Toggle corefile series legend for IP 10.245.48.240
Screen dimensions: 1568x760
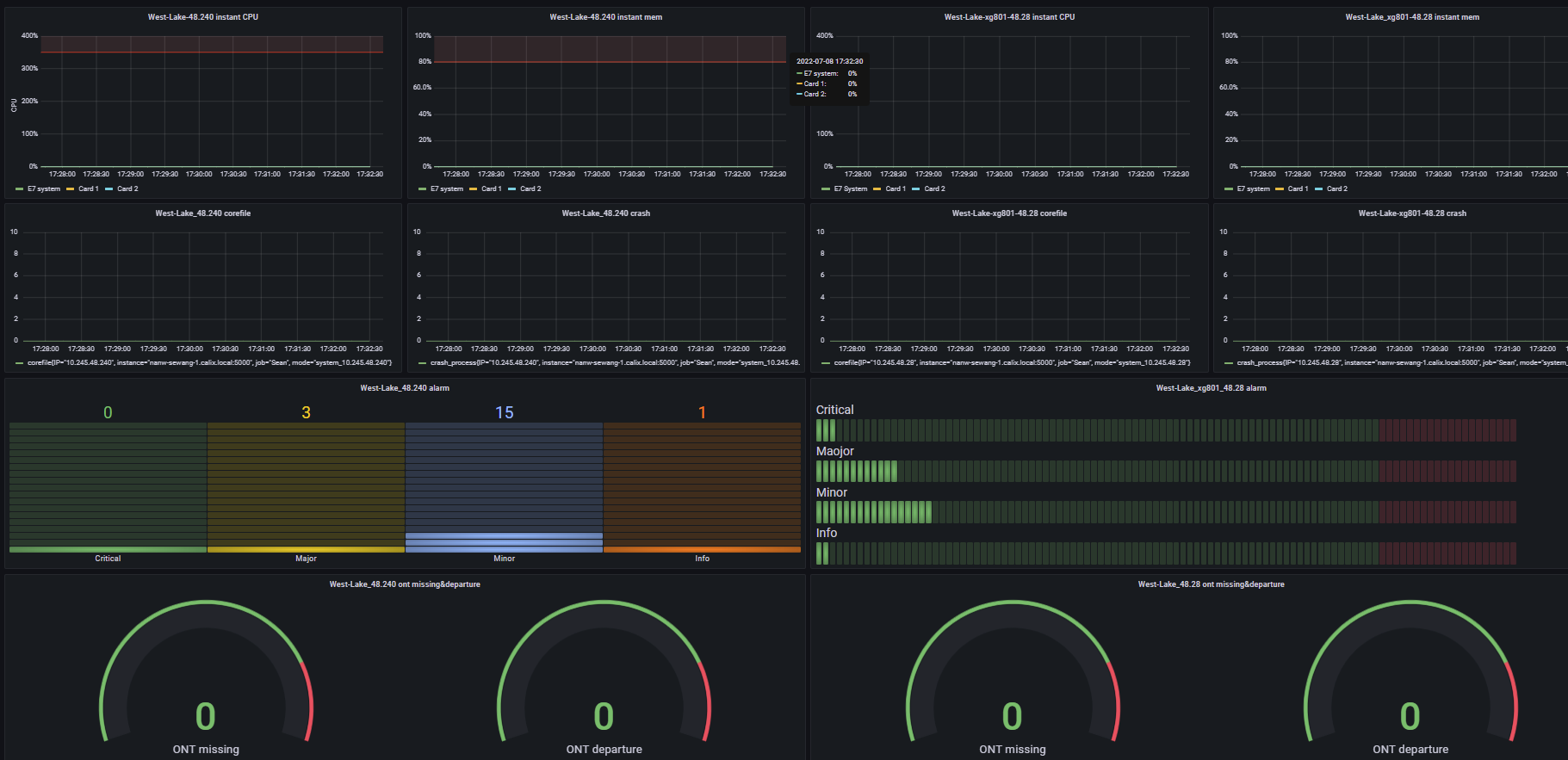point(209,363)
